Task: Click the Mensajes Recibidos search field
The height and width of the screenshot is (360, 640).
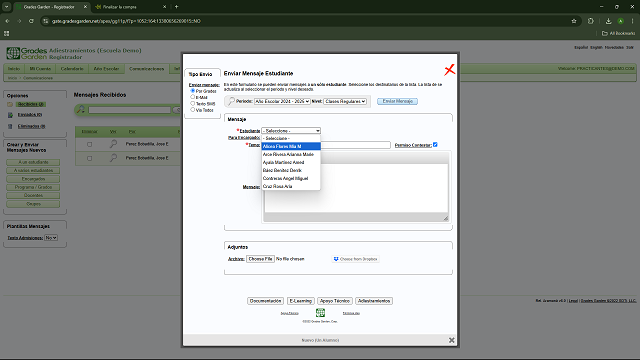Action: click(x=129, y=110)
